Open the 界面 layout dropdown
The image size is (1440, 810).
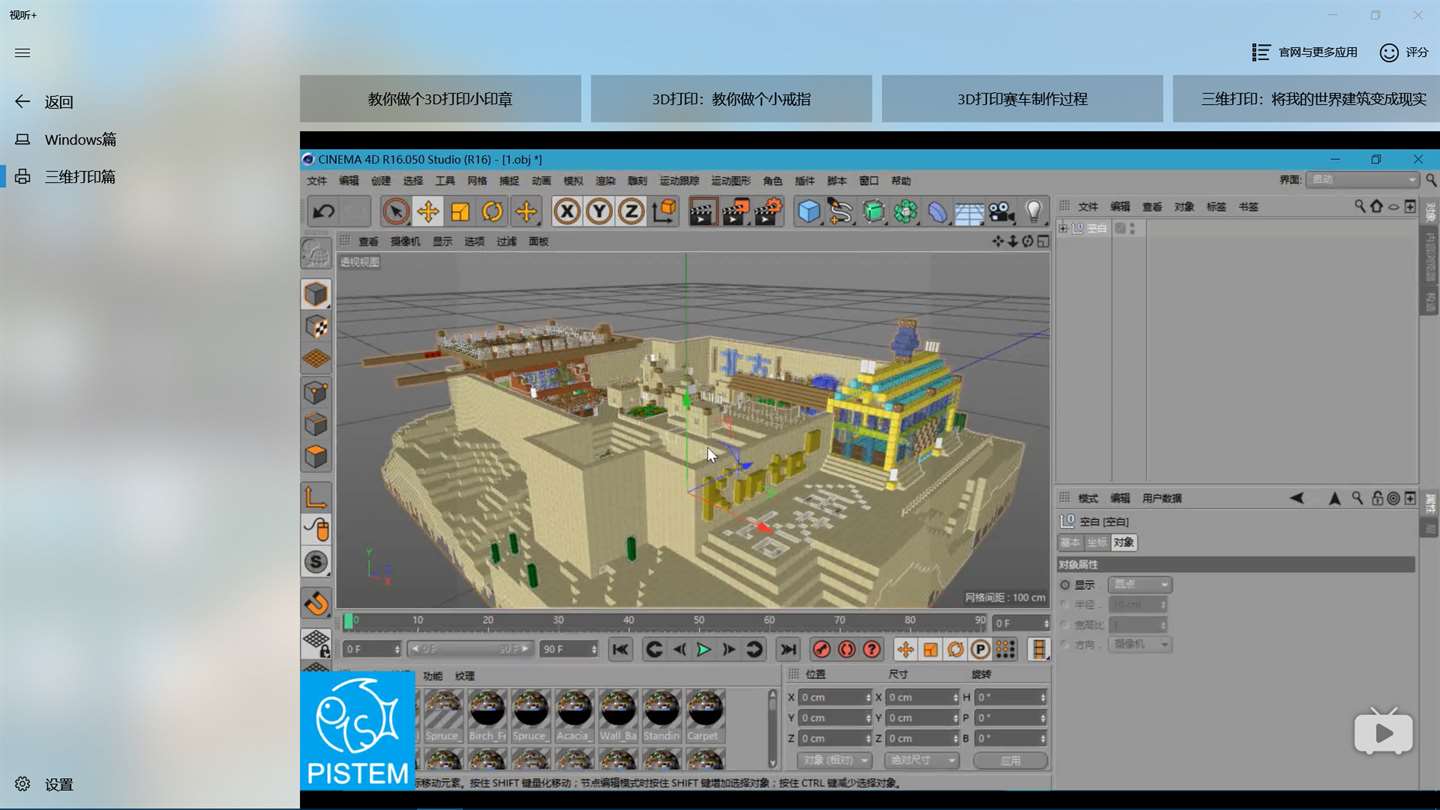[x=1364, y=180]
